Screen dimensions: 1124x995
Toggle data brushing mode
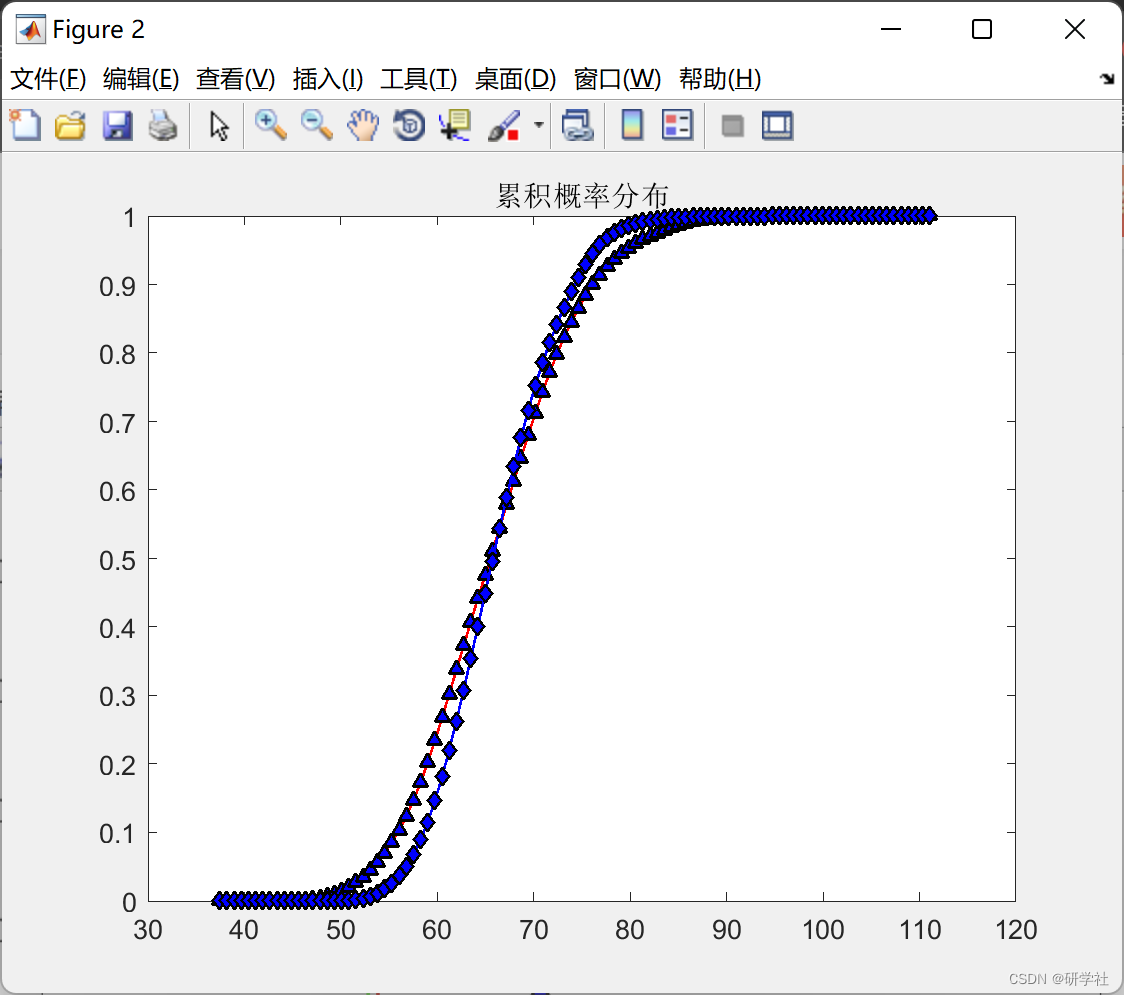point(502,125)
